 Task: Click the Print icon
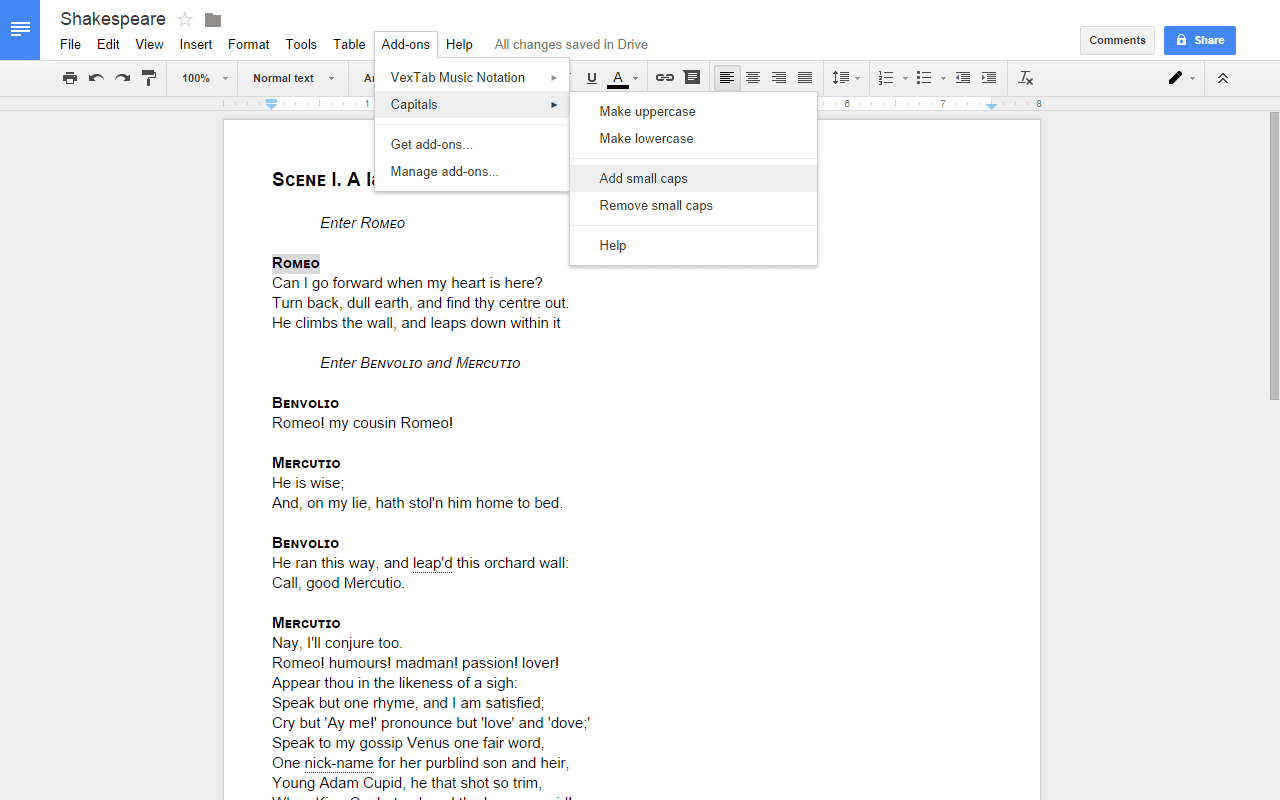click(x=70, y=78)
